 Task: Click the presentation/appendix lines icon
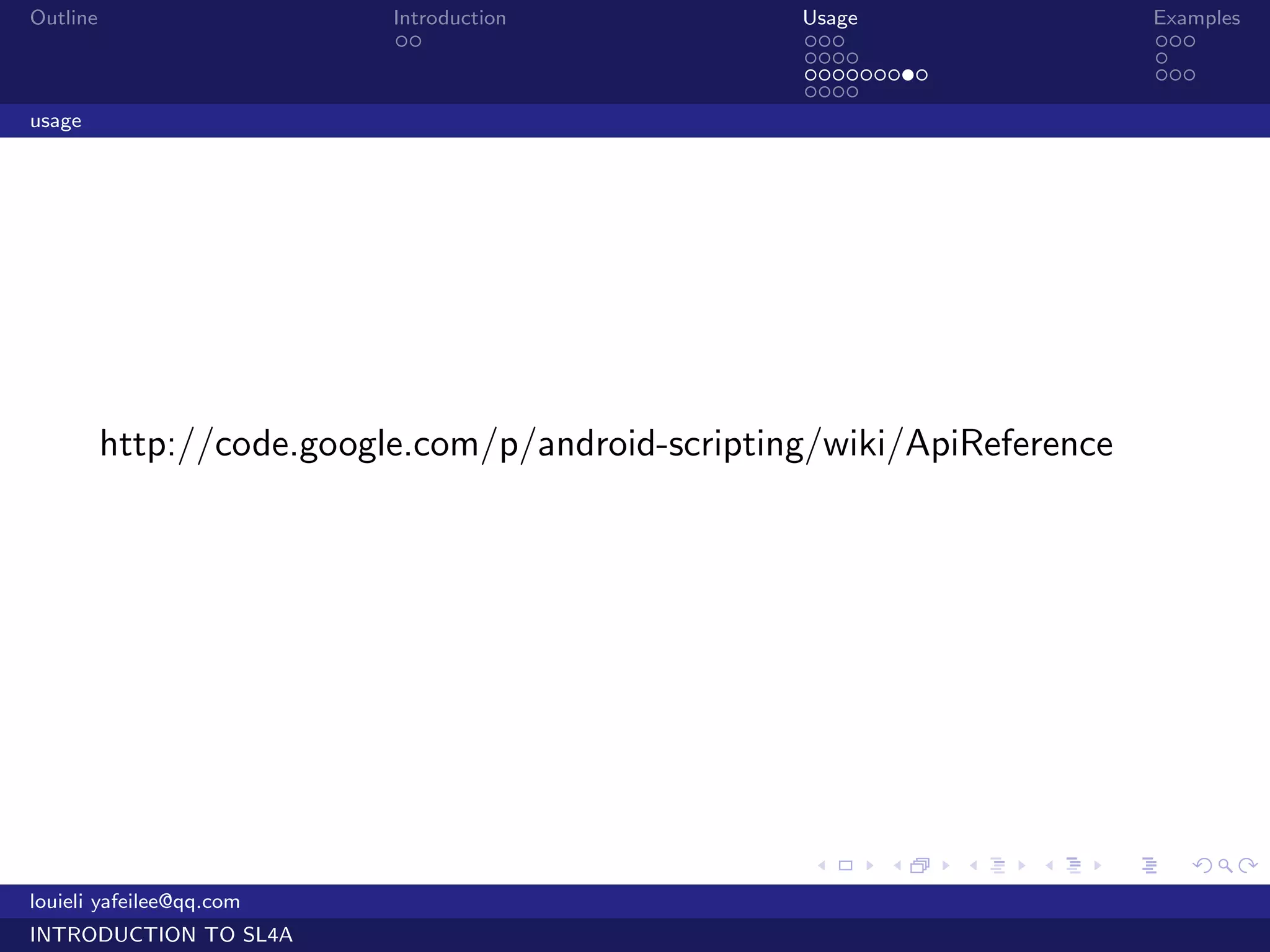click(1149, 865)
